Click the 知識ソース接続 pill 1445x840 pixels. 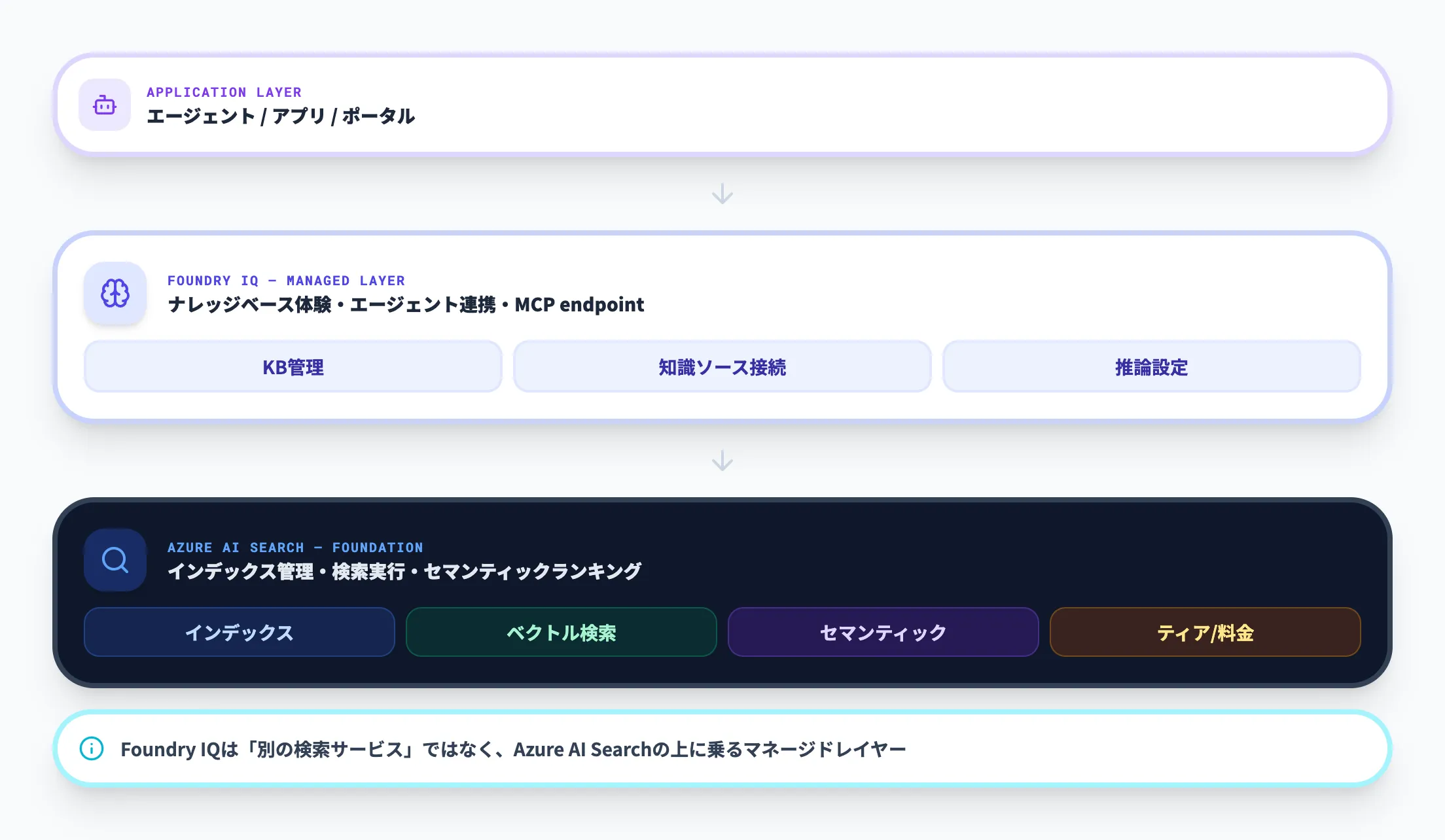coord(722,366)
